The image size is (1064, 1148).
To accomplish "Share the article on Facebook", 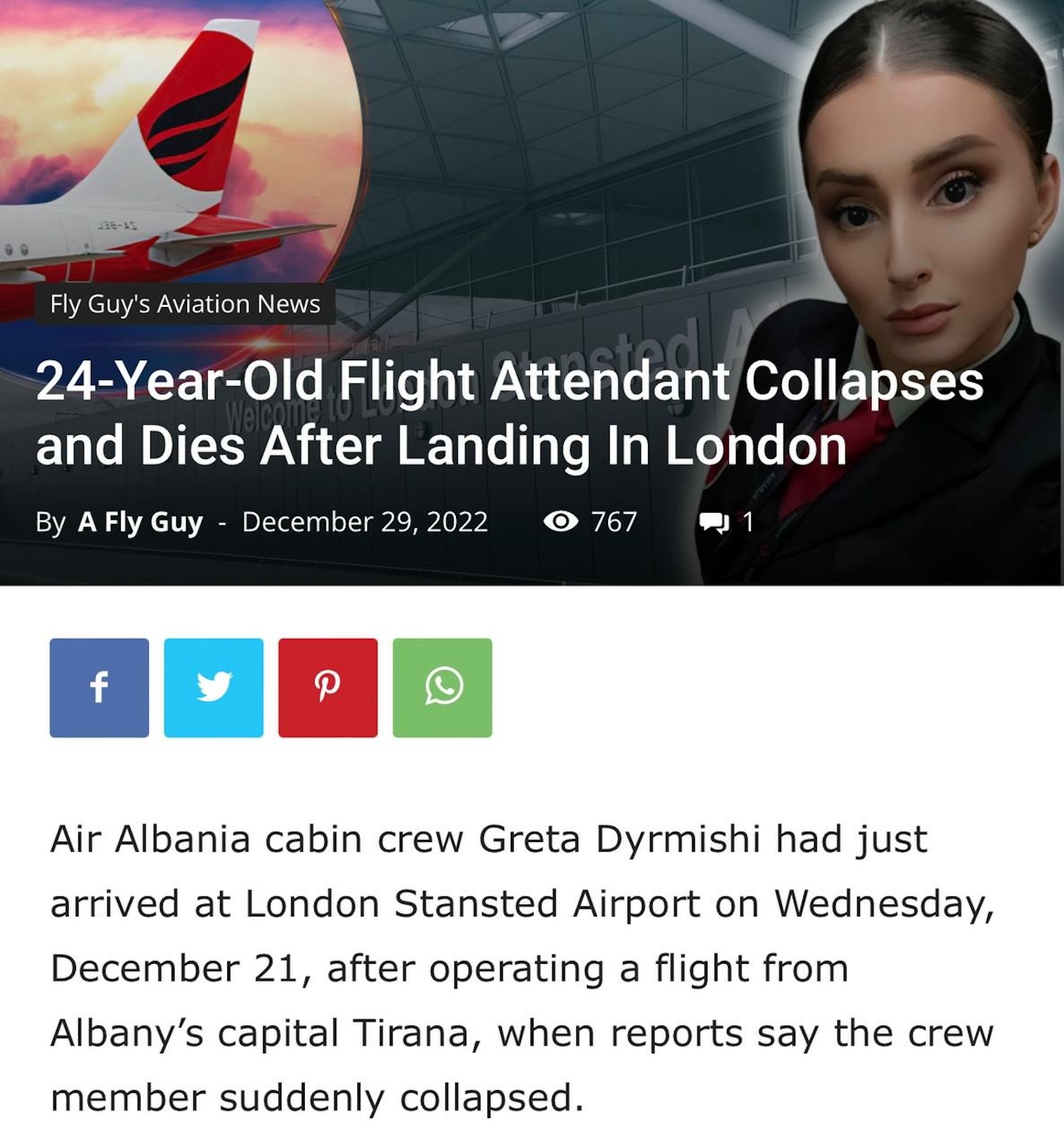I will click(x=99, y=688).
